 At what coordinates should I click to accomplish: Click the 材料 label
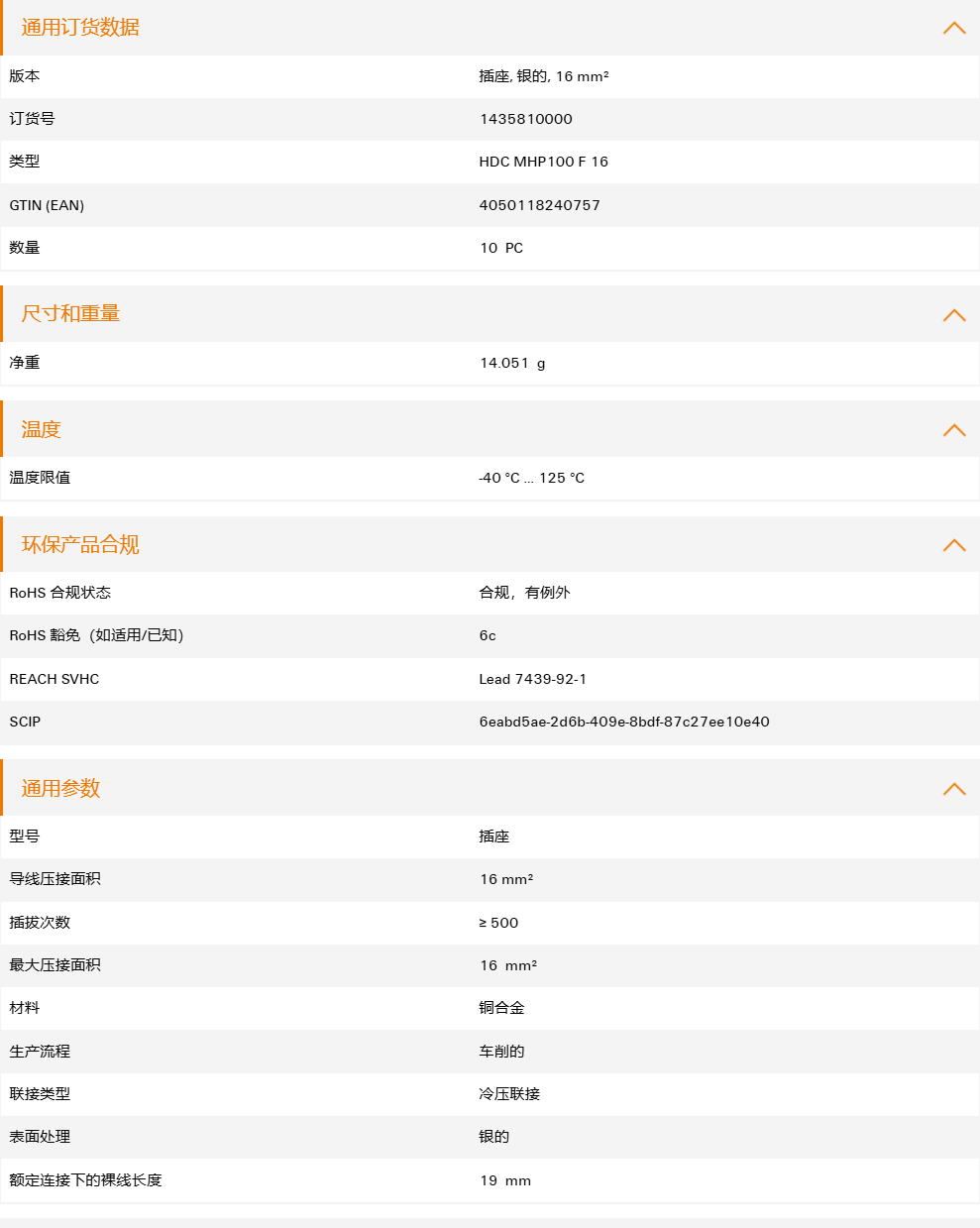[25, 1008]
